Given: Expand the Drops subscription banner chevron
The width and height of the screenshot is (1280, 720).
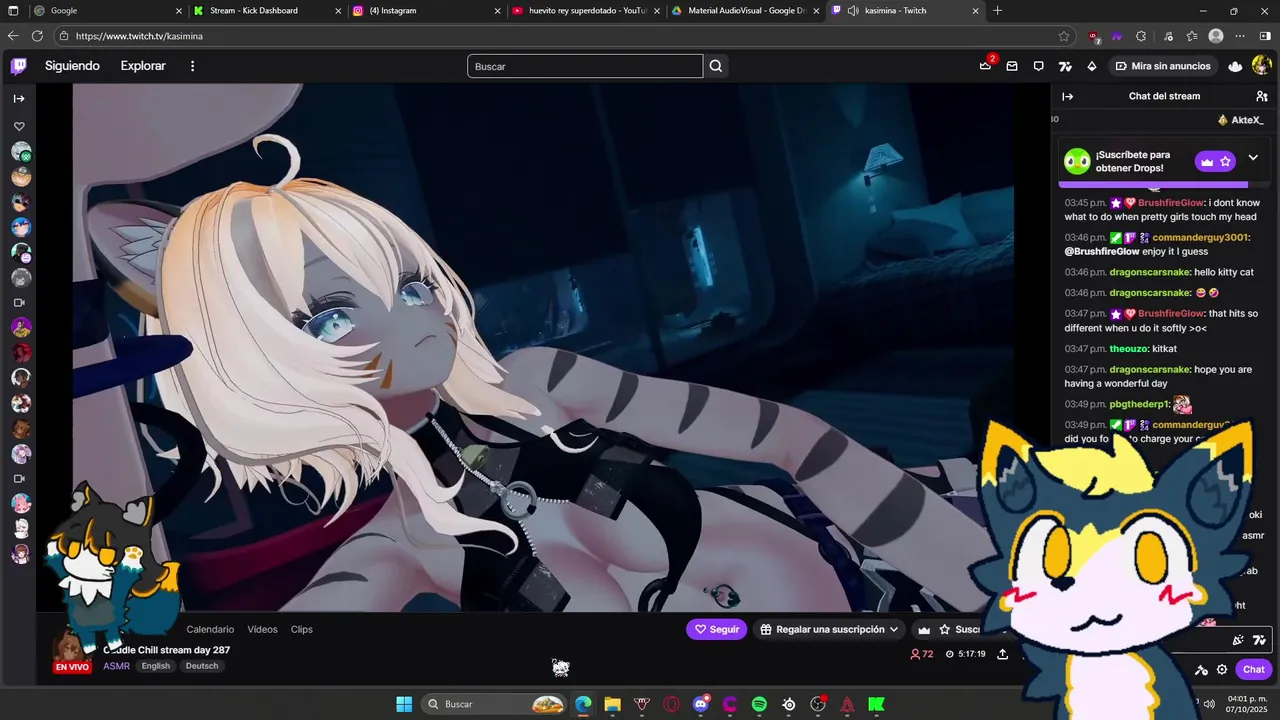Looking at the screenshot, I should (1253, 158).
